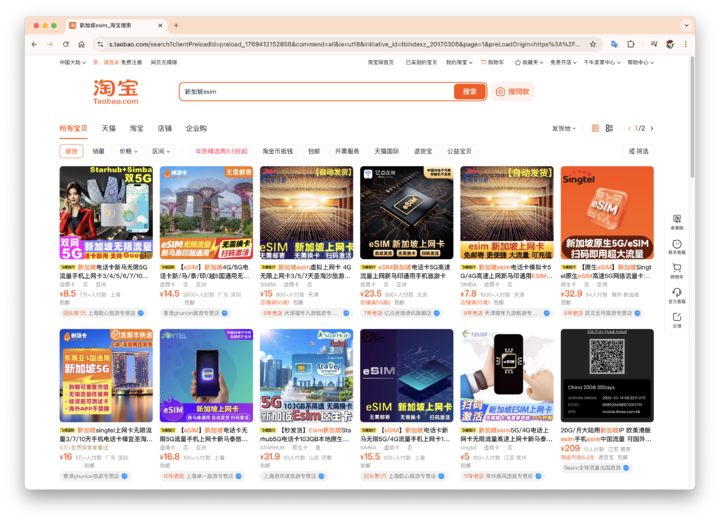Open the contact message sidebar icon
Image resolution: width=720 pixels, height=522 pixels.
677,246
